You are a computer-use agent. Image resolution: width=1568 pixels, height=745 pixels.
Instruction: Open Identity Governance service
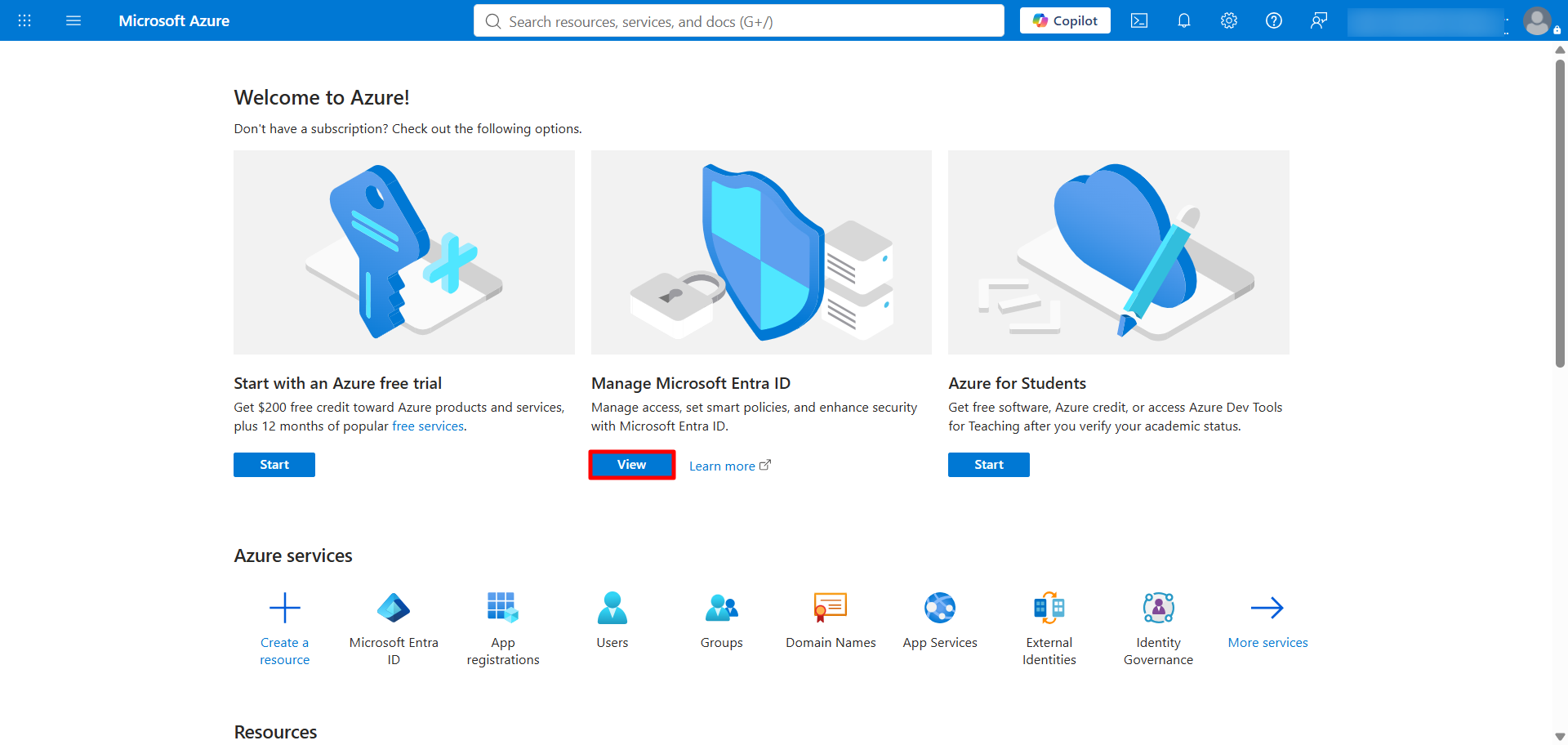tap(1158, 629)
